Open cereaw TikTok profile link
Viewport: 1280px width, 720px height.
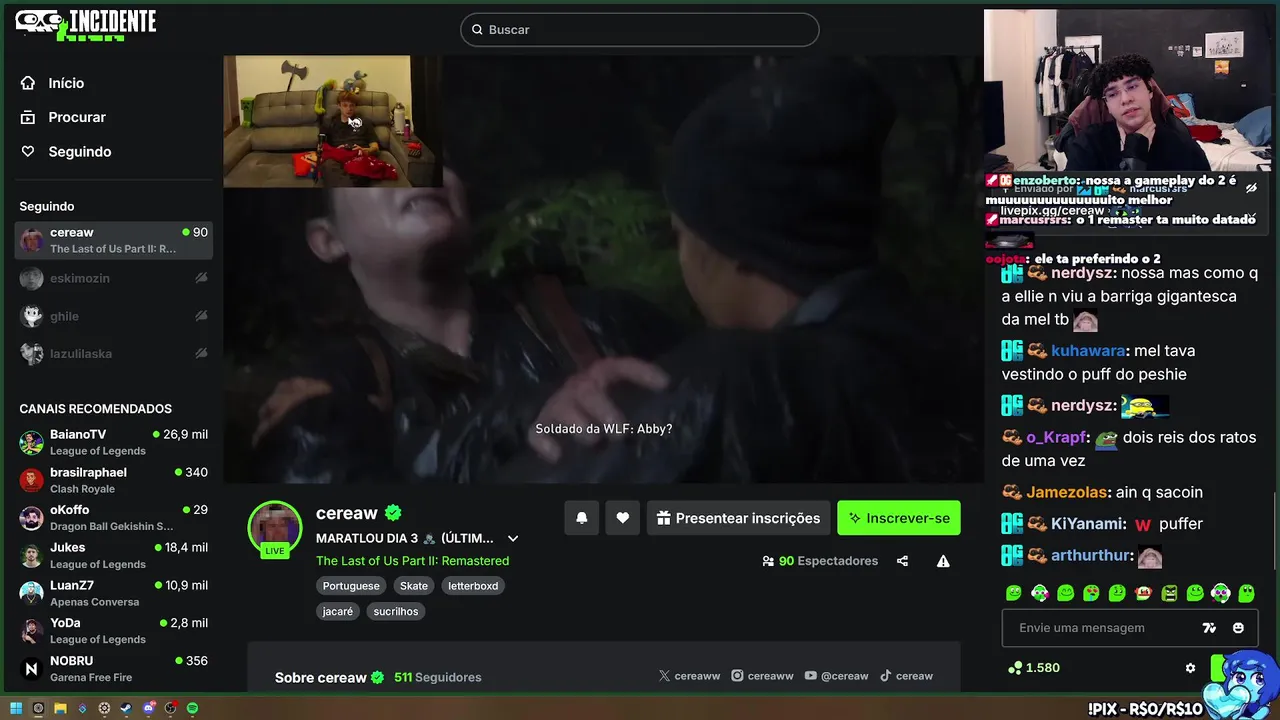point(906,676)
